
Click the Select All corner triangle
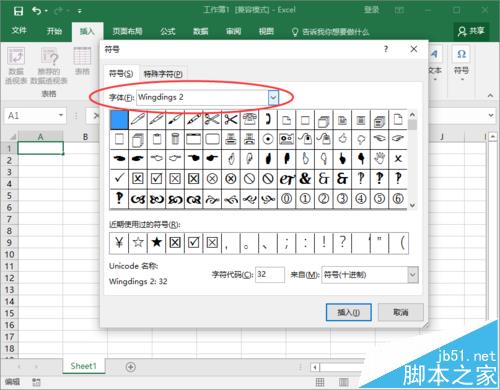(12, 137)
